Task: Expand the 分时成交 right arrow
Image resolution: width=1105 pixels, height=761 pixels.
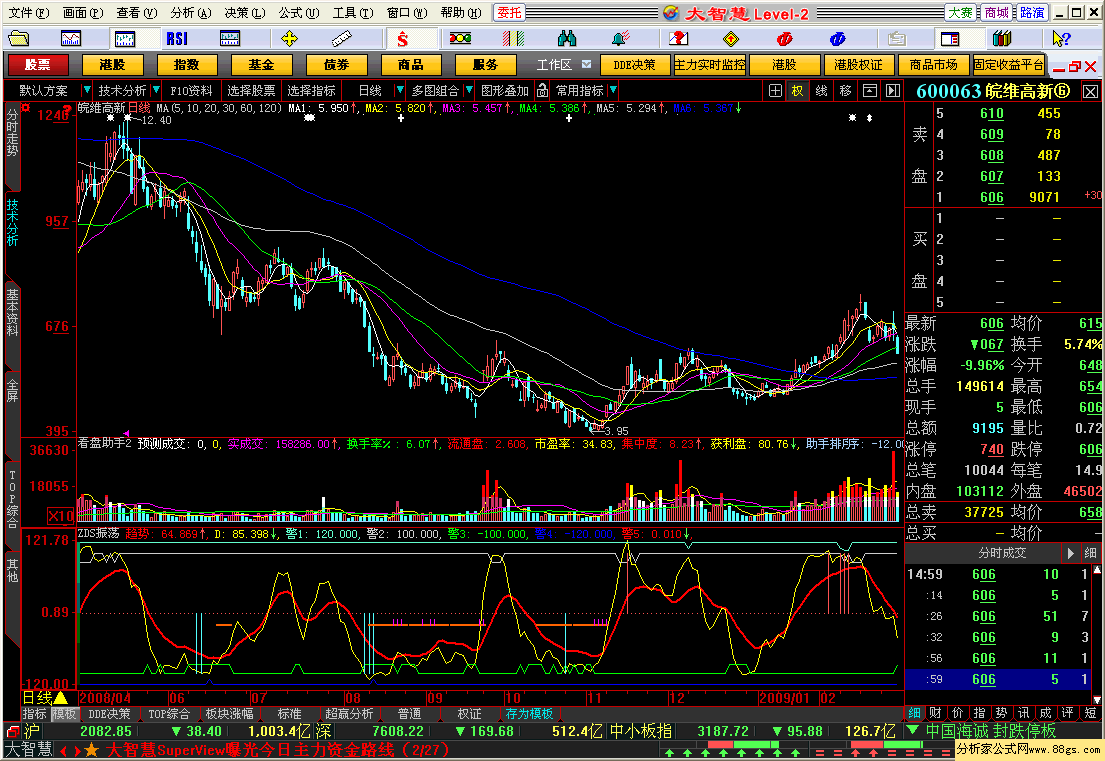Action: point(1070,553)
